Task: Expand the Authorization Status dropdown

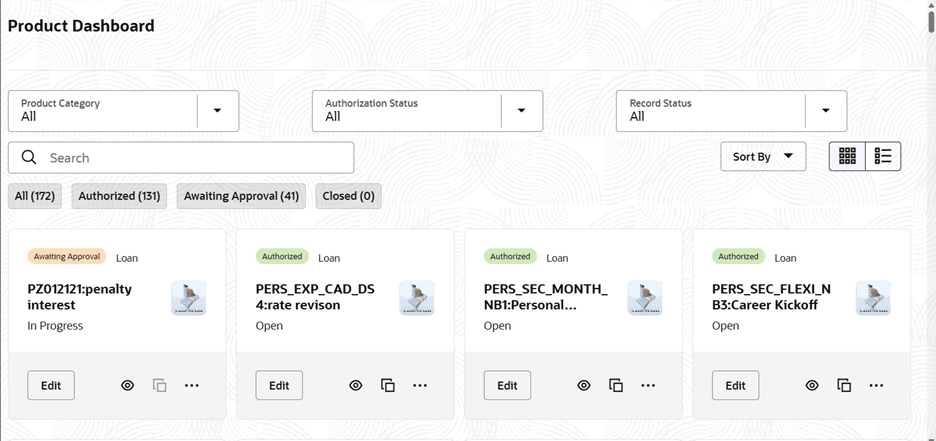Action: point(521,110)
